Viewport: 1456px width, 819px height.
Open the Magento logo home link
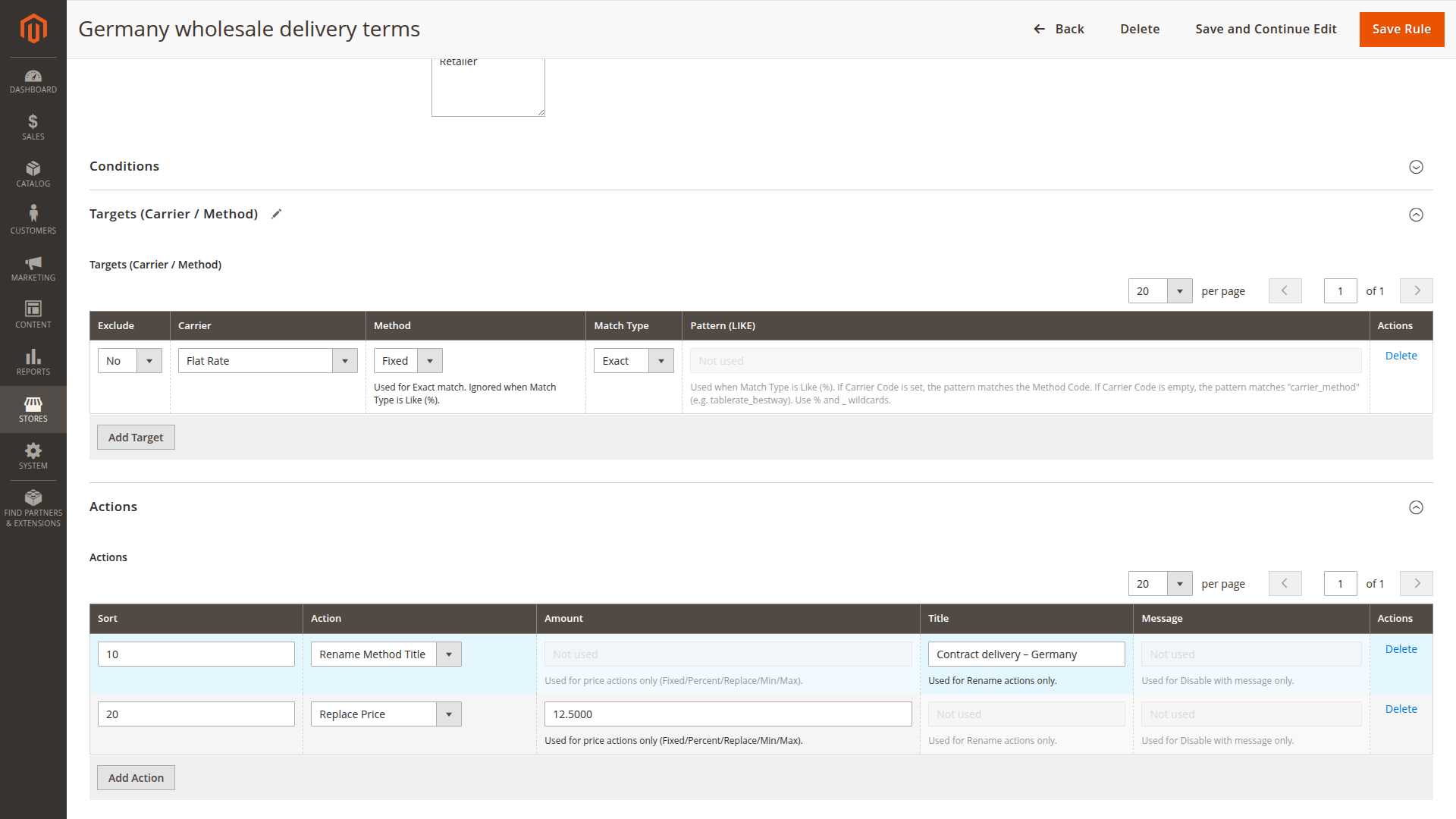pos(33,28)
